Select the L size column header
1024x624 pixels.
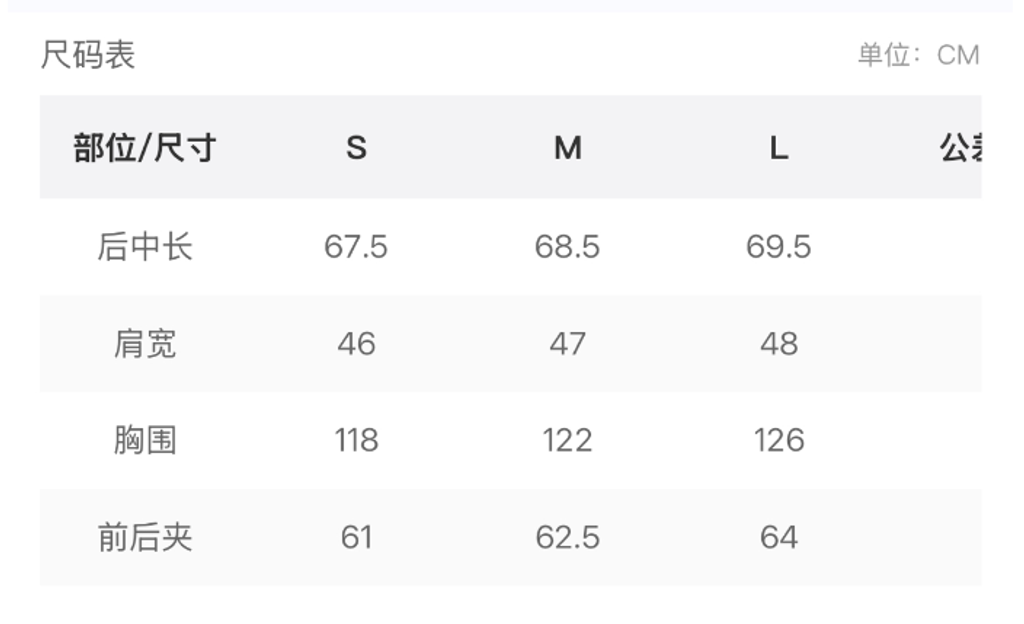(778, 148)
